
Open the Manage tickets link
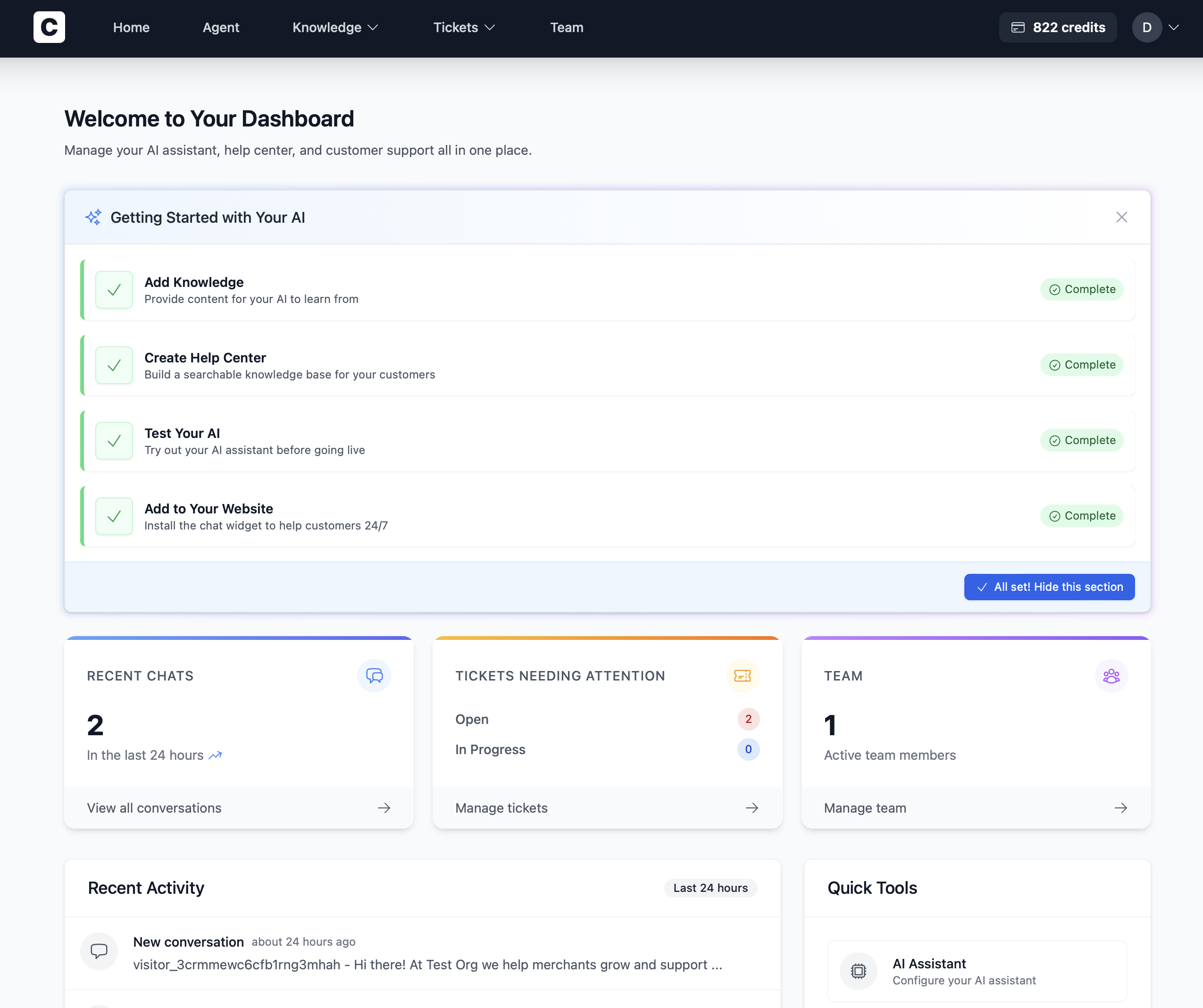pyautogui.click(x=501, y=807)
